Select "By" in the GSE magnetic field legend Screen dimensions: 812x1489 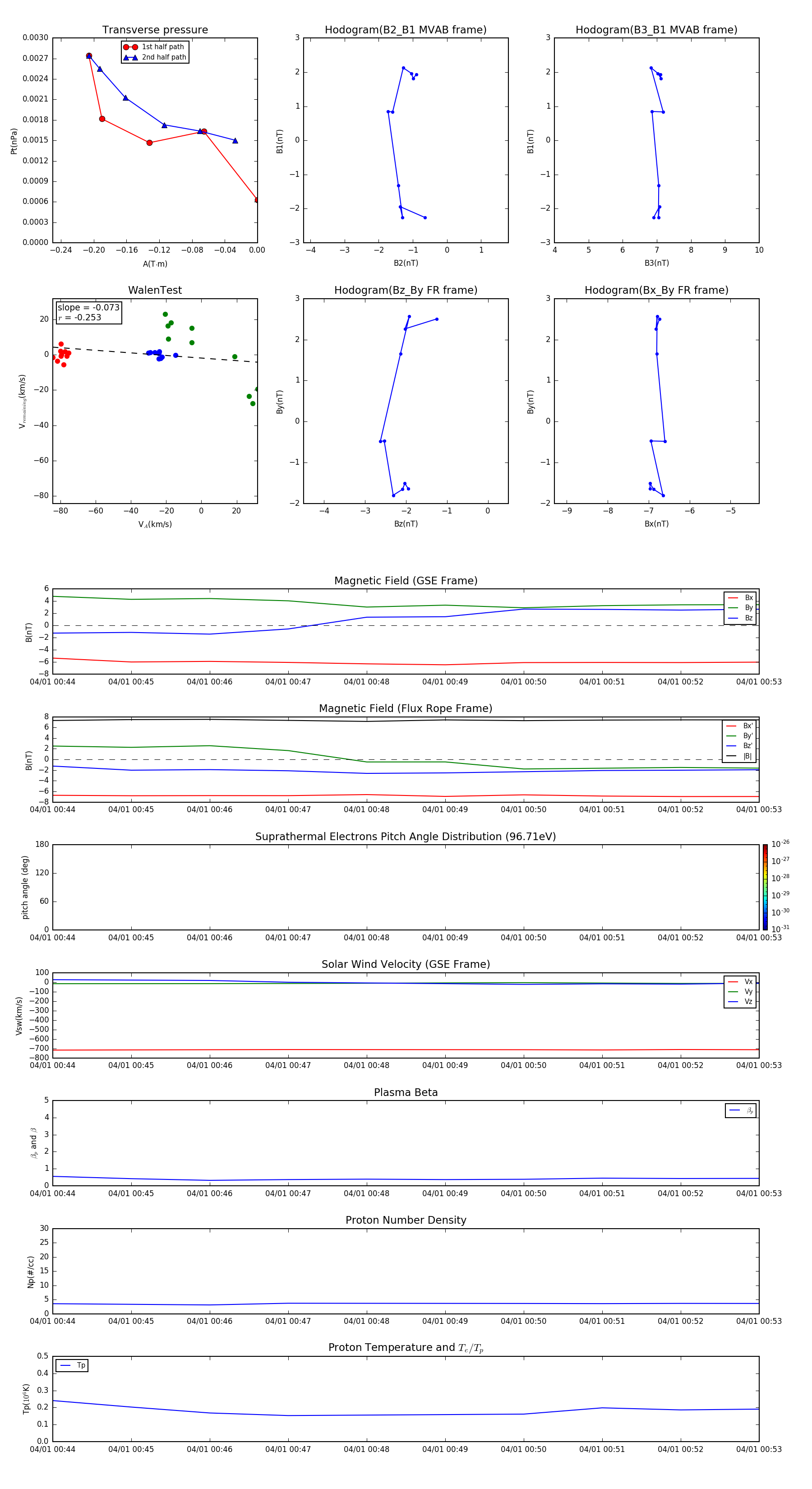tap(740, 608)
